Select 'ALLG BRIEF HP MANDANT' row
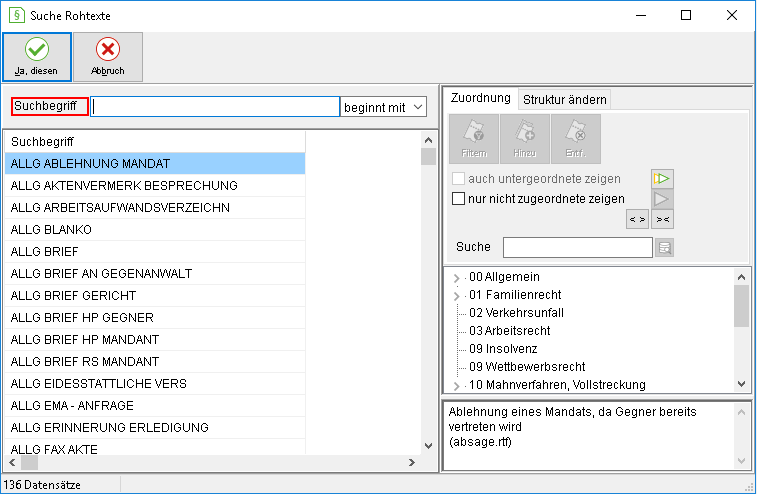Image resolution: width=758 pixels, height=494 pixels. click(x=155, y=339)
